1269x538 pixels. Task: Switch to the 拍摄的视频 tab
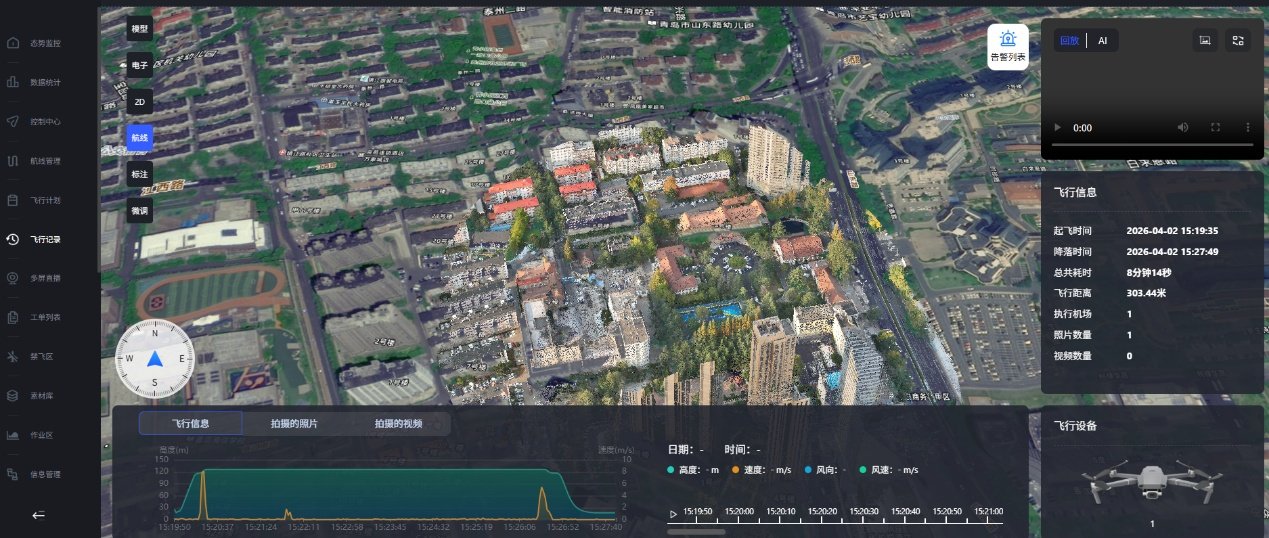398,424
